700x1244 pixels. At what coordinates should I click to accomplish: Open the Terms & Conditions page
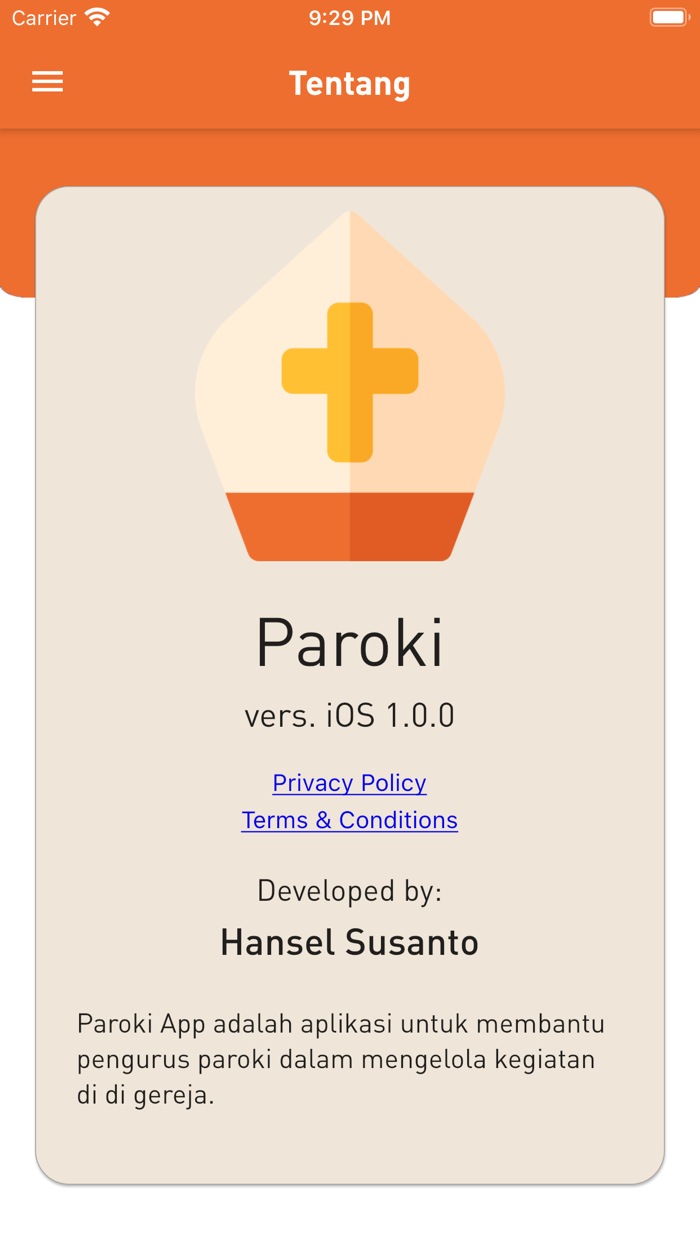pyautogui.click(x=349, y=820)
